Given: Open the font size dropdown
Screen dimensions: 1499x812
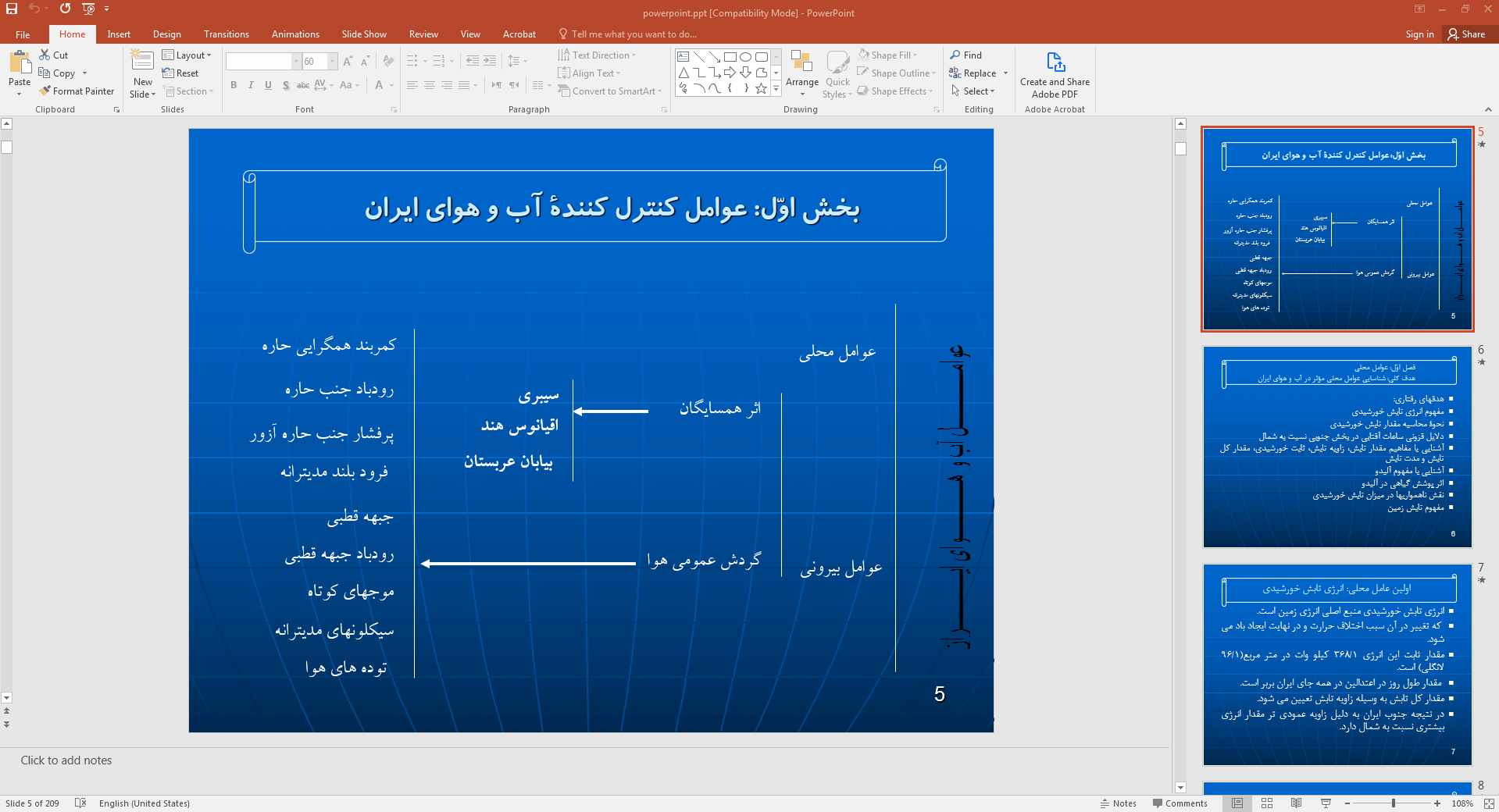Looking at the screenshot, I should click(x=333, y=62).
